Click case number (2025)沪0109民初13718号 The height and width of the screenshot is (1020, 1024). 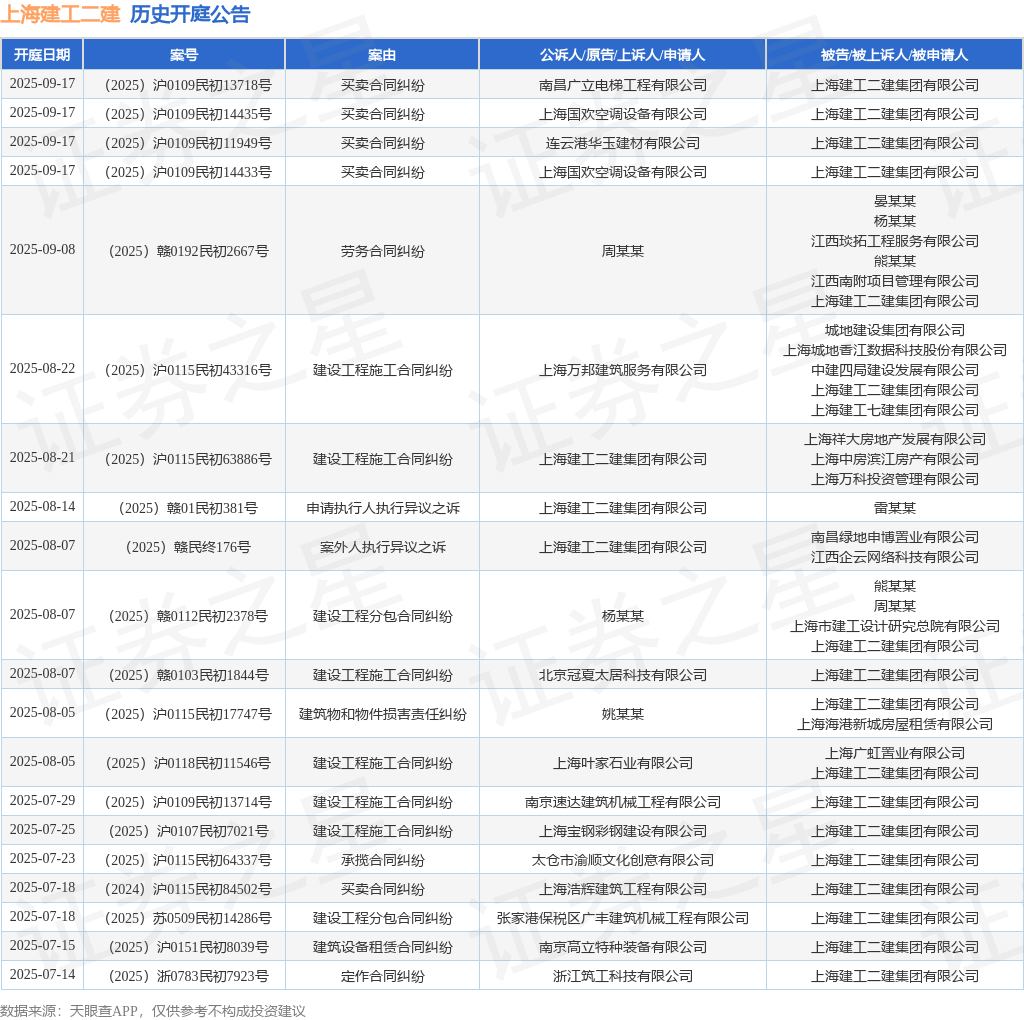tap(187, 85)
